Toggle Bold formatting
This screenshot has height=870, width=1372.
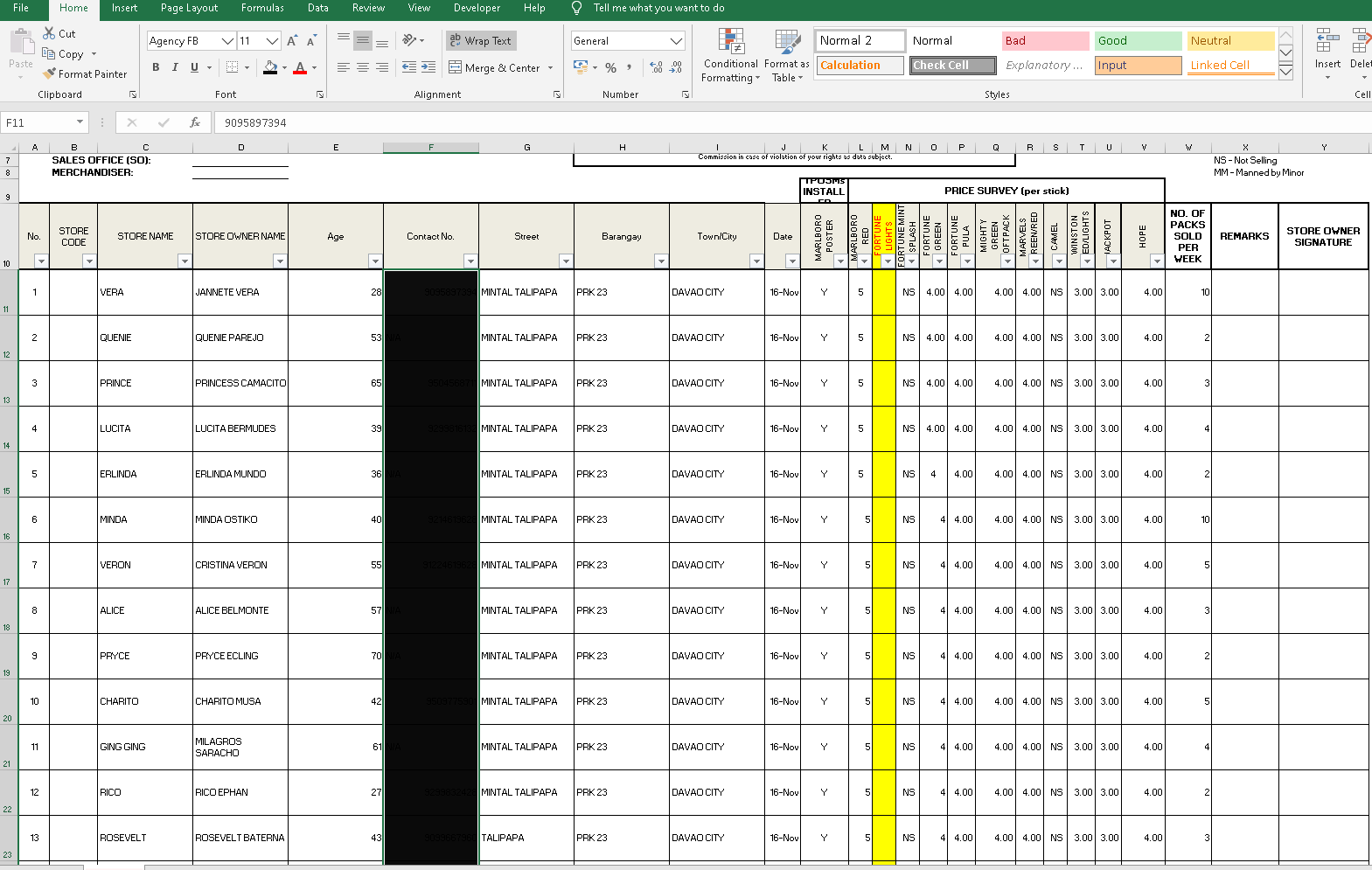(156, 67)
